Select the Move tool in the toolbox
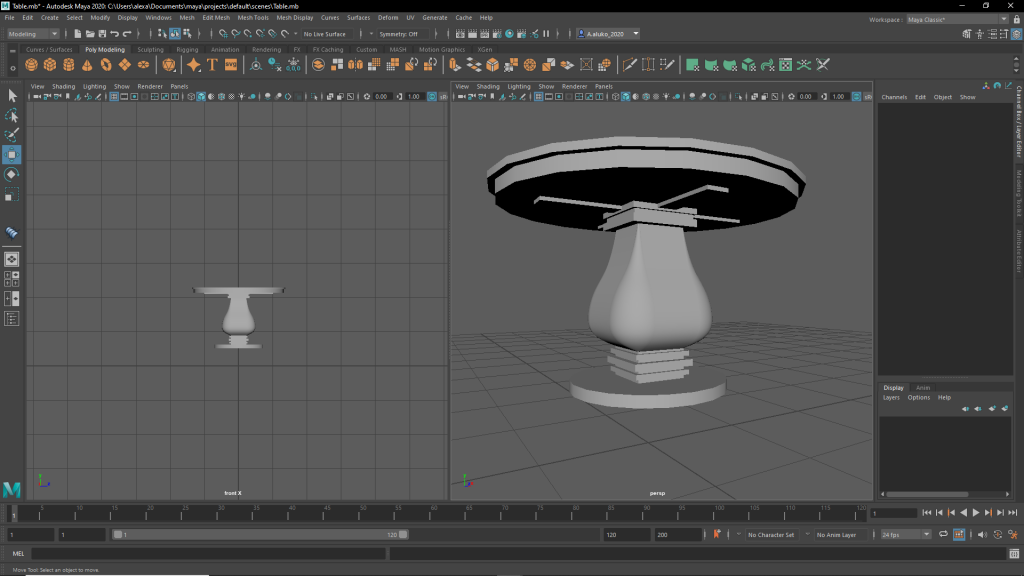 pos(12,154)
